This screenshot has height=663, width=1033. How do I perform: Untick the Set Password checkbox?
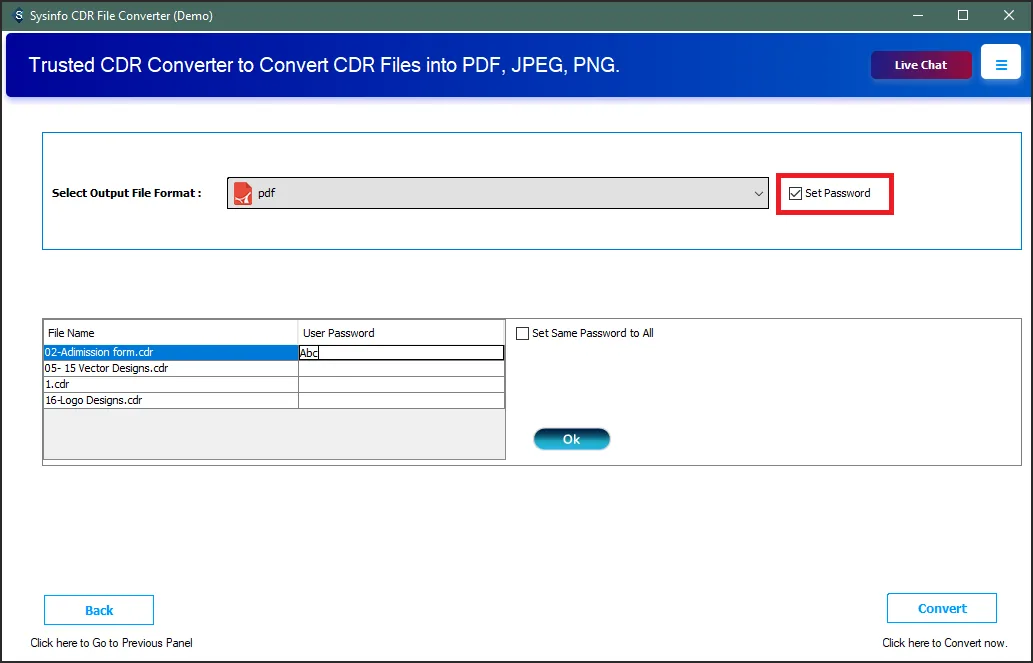[795, 193]
